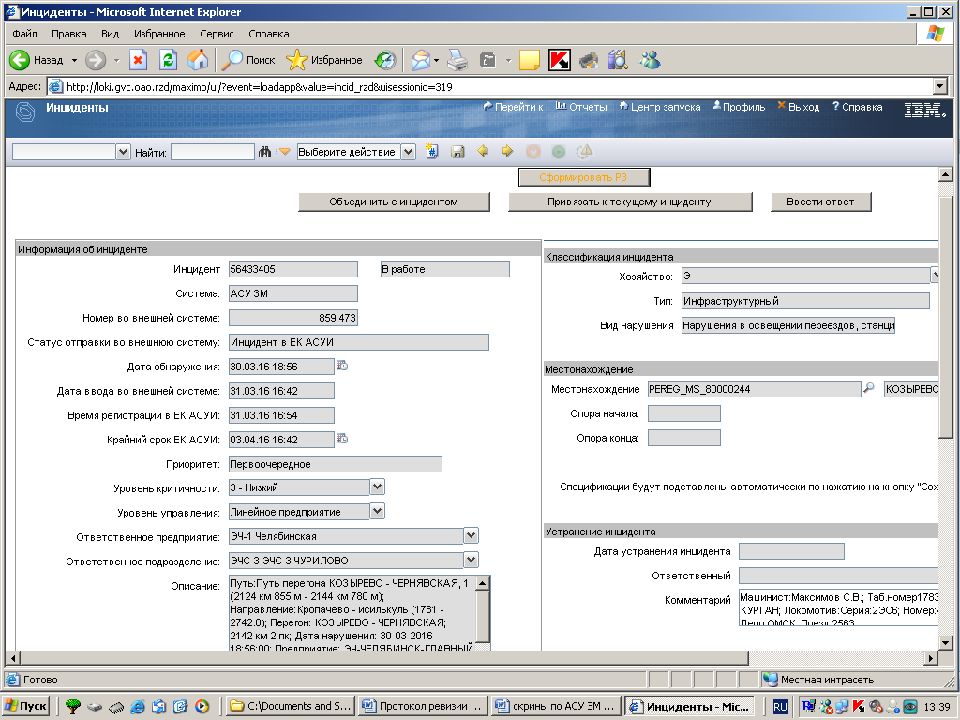Open Home page with house icon

[x=197, y=60]
